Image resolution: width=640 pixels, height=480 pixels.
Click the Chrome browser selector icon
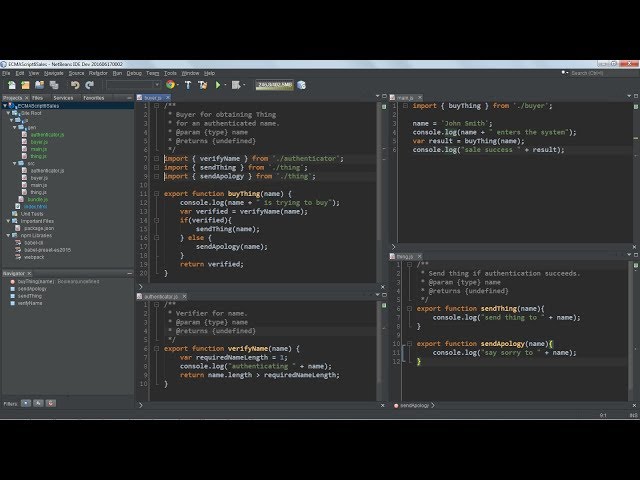[170, 85]
